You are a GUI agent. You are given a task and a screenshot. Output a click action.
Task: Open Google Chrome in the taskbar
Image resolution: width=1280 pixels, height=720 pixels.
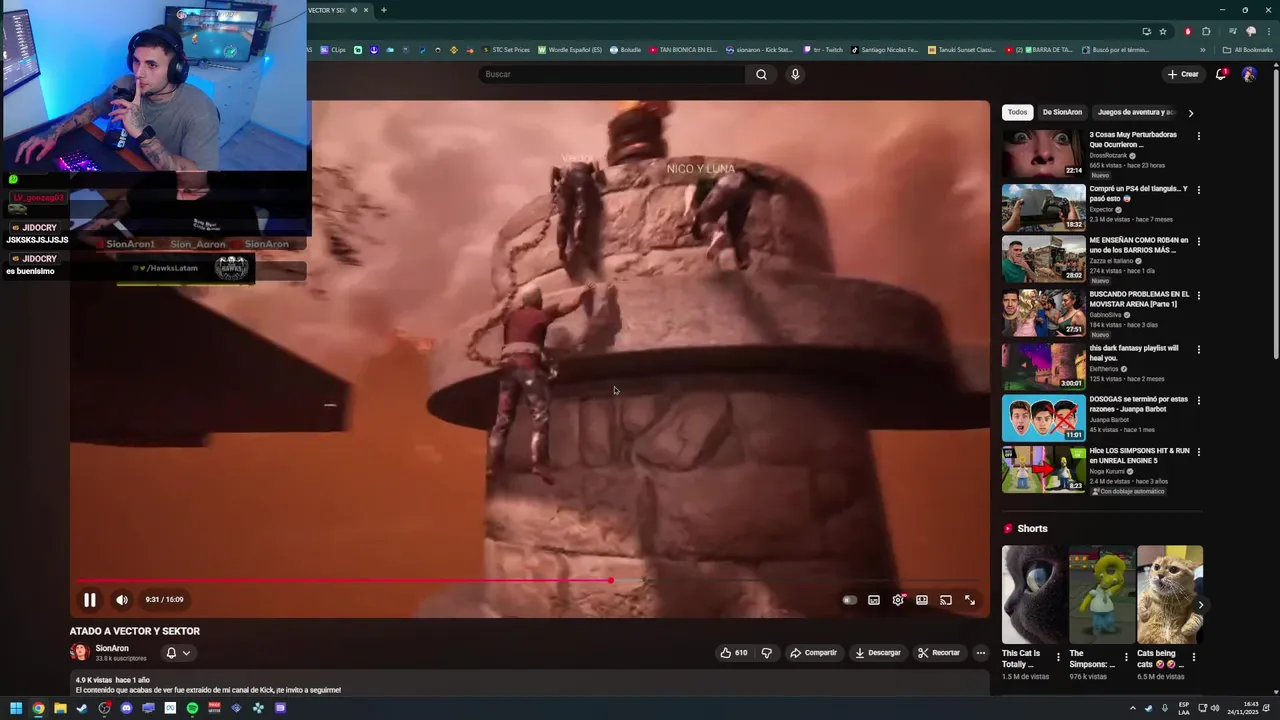38,708
